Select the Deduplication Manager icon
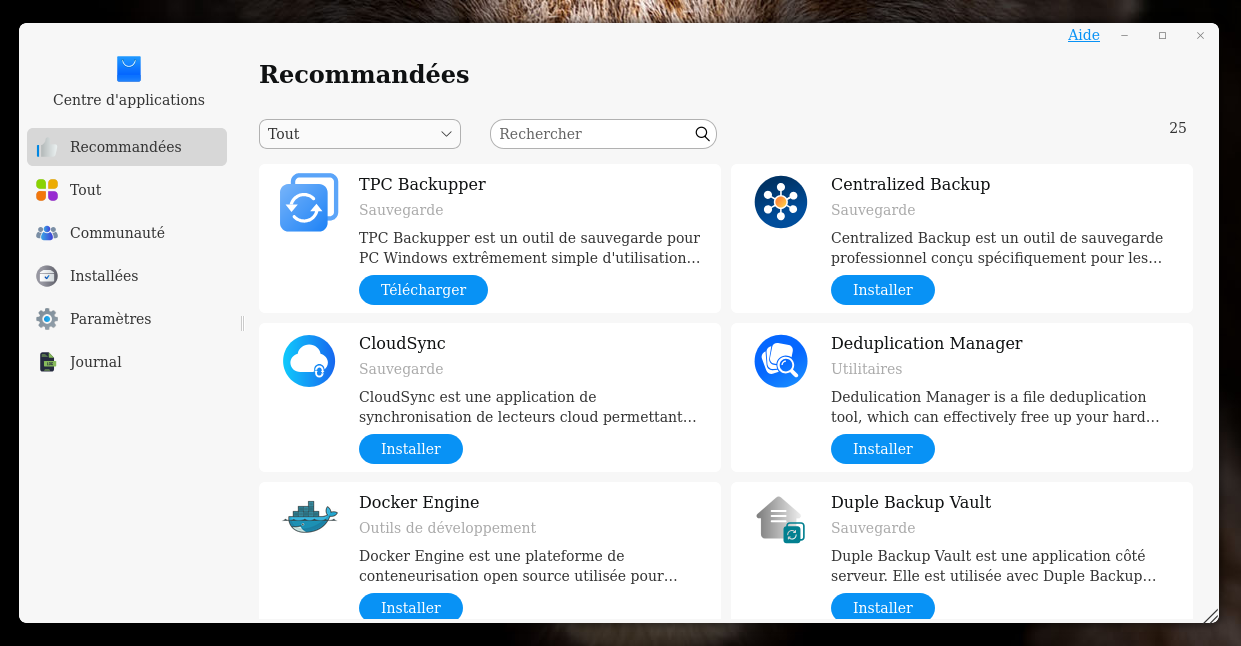 coord(780,361)
